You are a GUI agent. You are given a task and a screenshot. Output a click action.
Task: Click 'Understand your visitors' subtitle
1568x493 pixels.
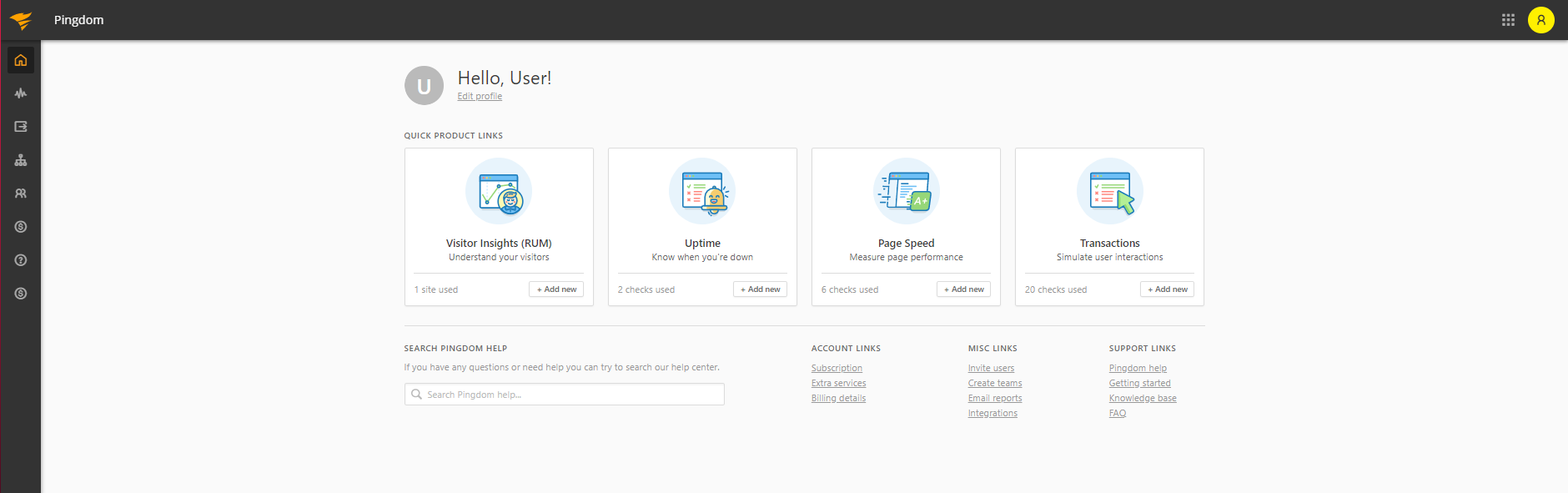(x=499, y=257)
